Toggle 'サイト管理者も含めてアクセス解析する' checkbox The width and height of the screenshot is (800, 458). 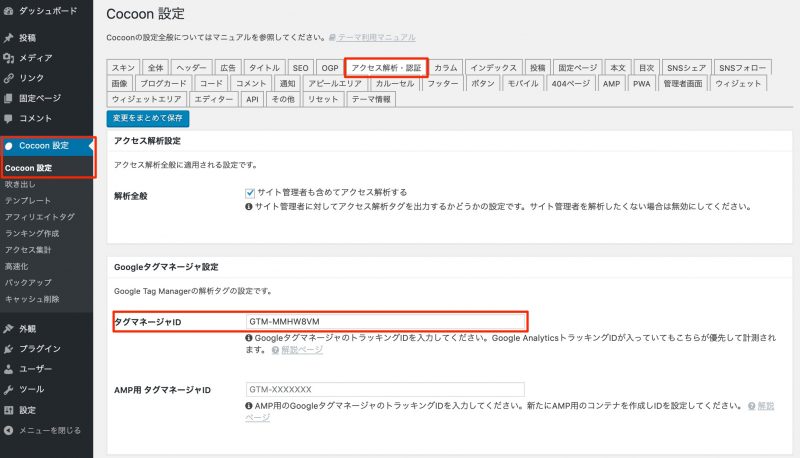(x=250, y=192)
